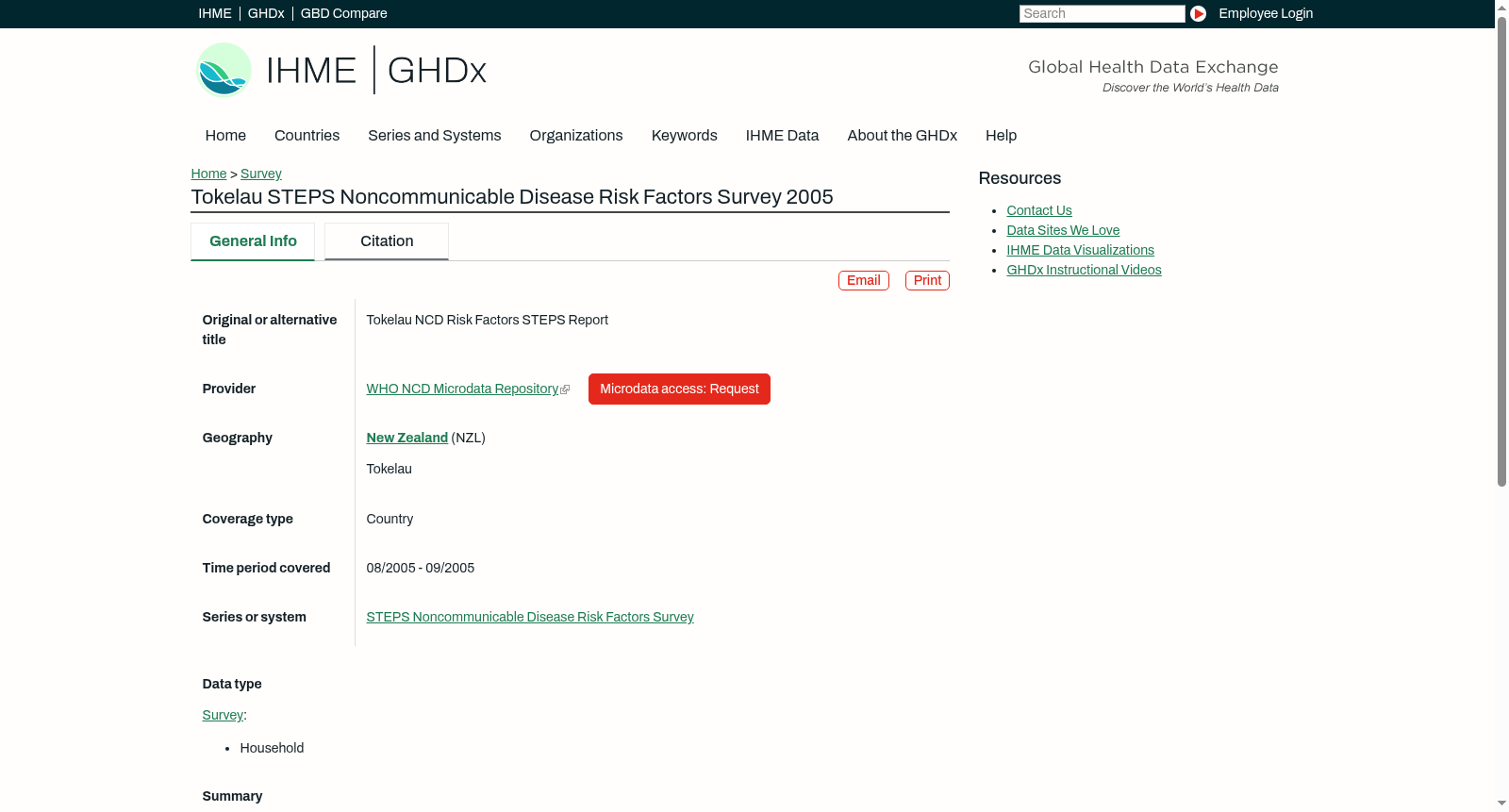Click the Resources heading
The image size is (1509, 812).
point(1020,178)
